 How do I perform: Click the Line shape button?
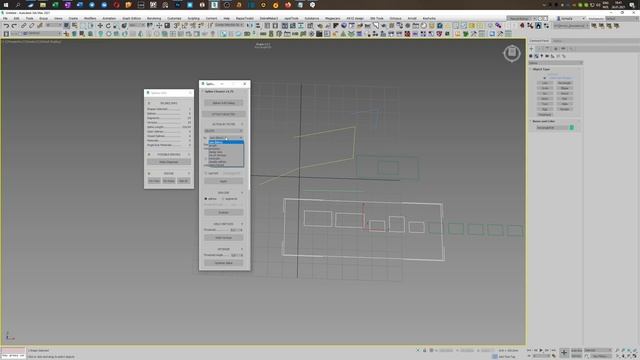(x=545, y=83)
